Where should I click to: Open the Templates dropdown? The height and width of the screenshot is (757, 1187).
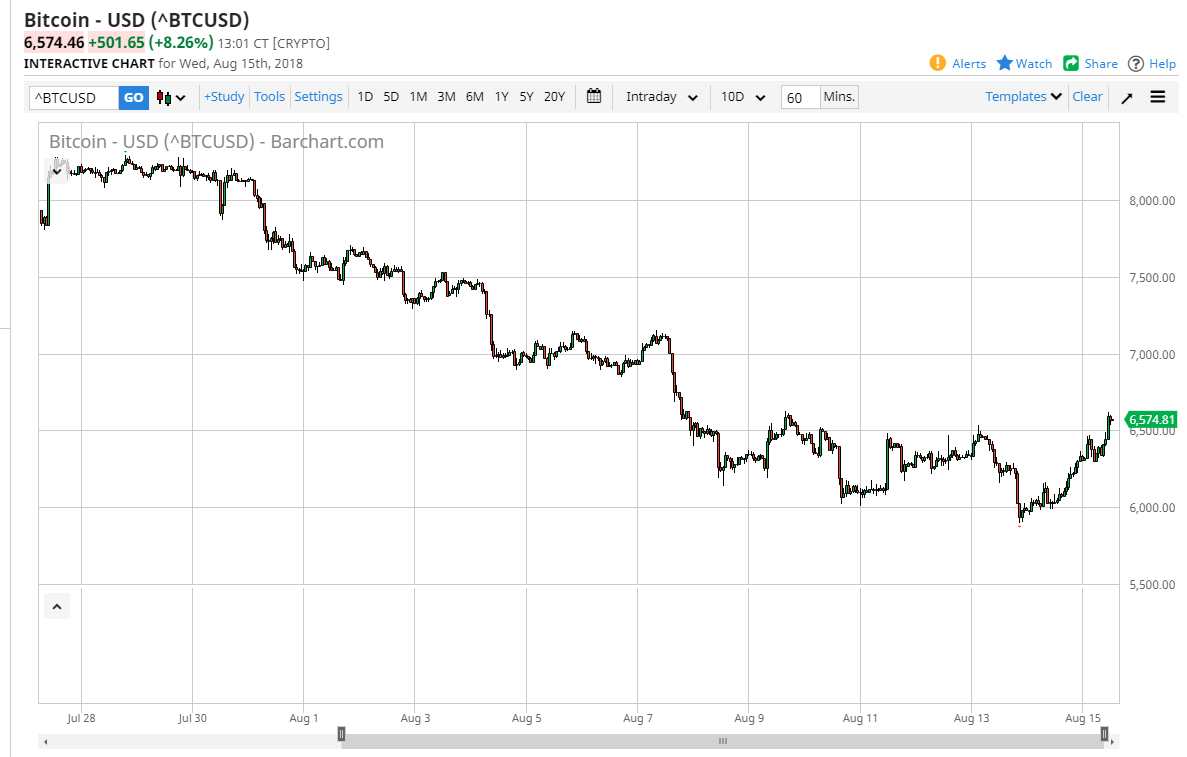(x=1021, y=96)
